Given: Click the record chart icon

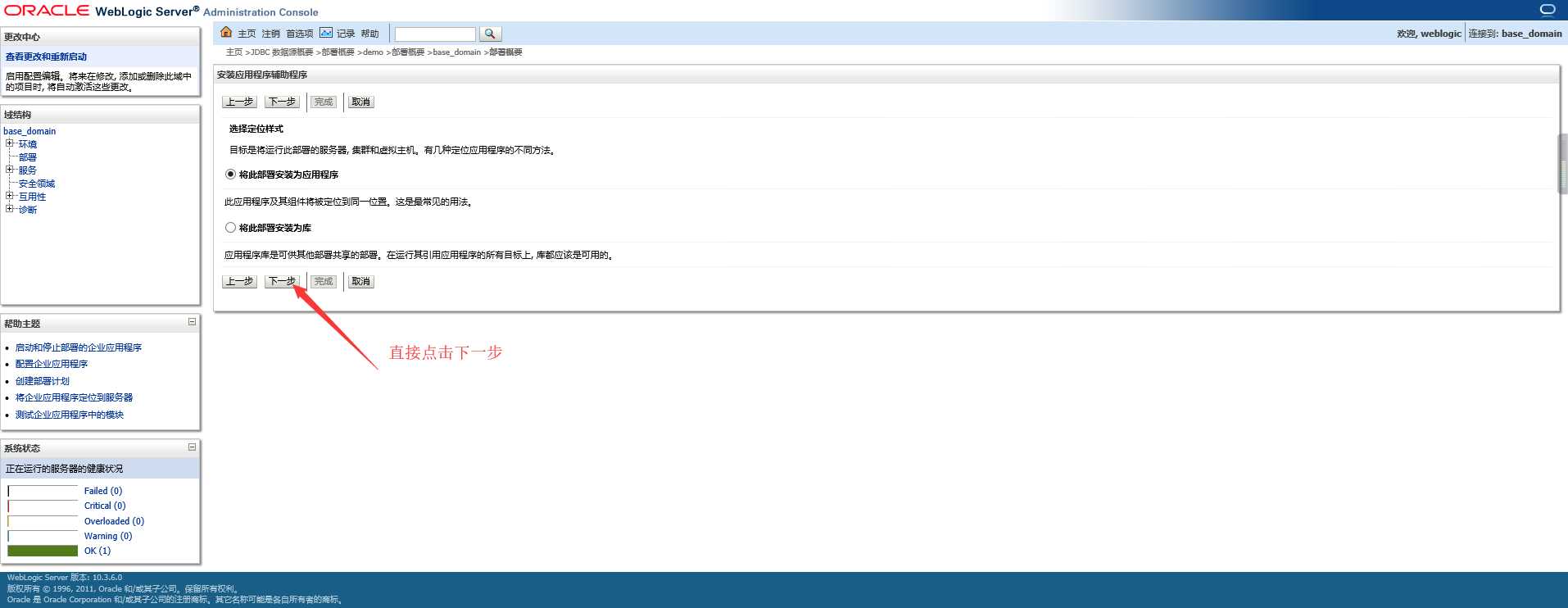Looking at the screenshot, I should pyautogui.click(x=326, y=33).
